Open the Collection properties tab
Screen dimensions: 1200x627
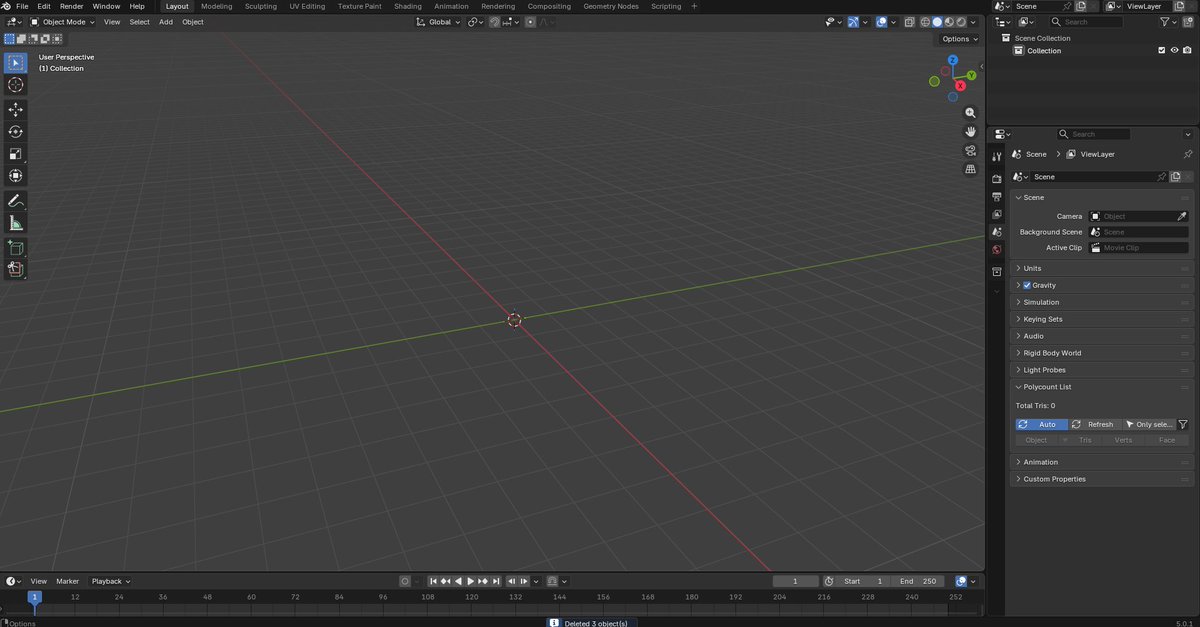tap(997, 272)
